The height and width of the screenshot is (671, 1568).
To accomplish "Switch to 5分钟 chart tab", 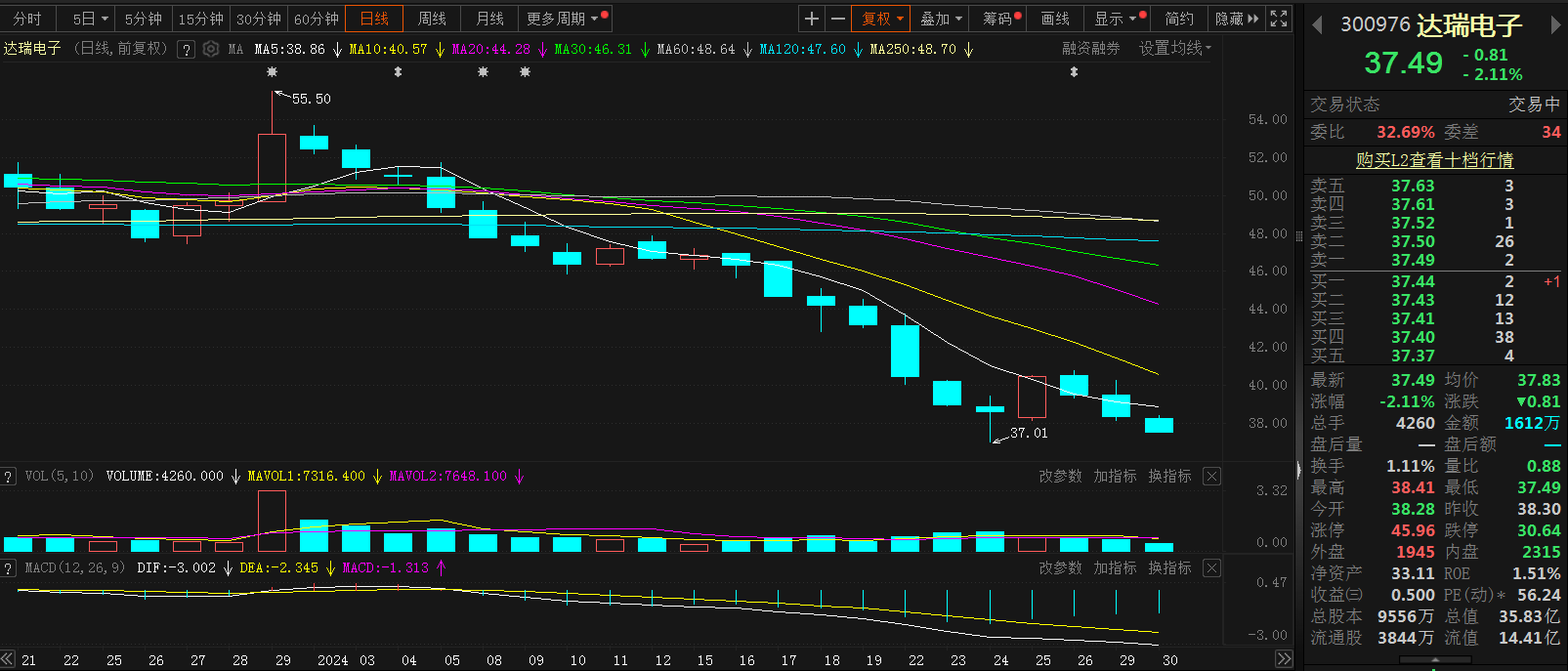I will point(144,19).
